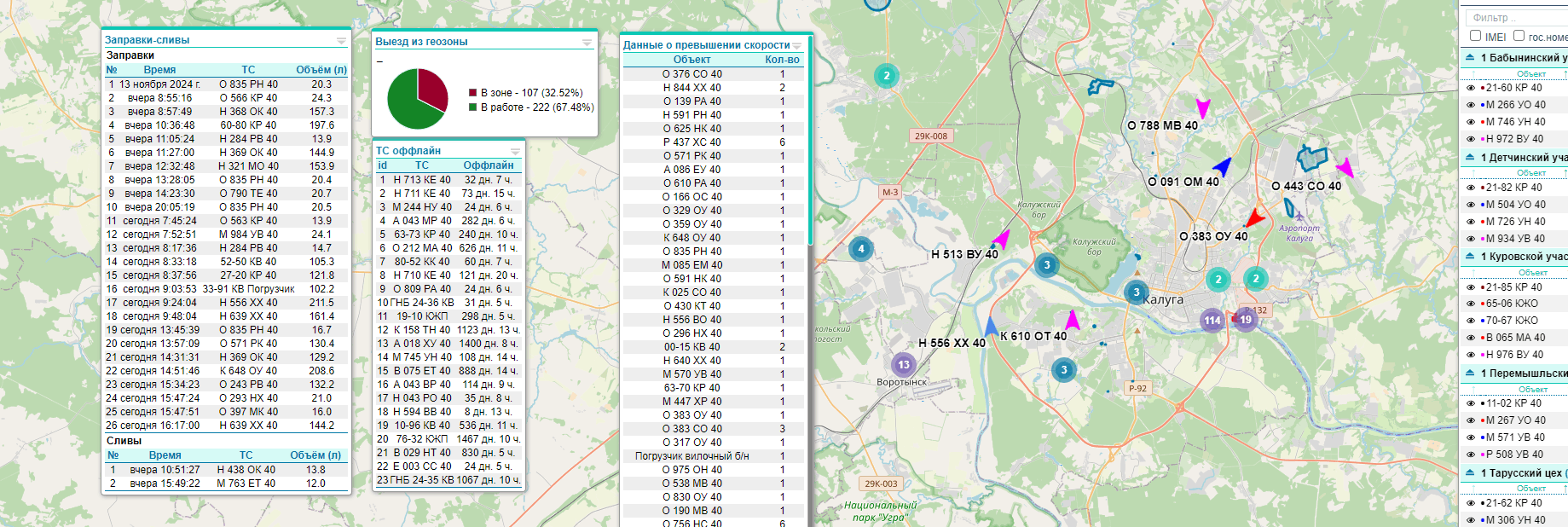Select the blue arrow marker of О 091 ОМ 40
The image size is (1568, 527).
(1222, 165)
